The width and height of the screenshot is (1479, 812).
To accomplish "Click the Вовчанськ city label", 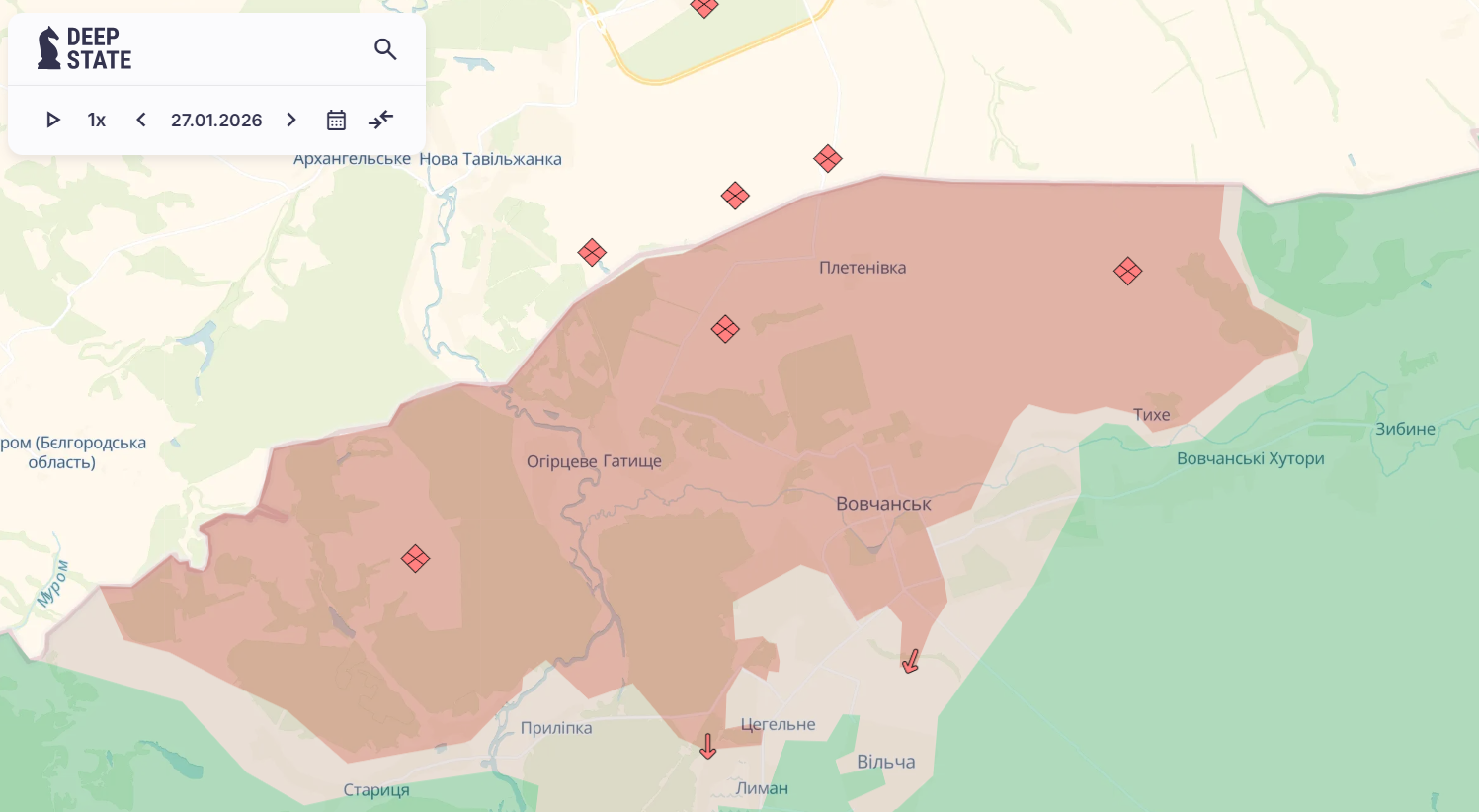I will (883, 504).
